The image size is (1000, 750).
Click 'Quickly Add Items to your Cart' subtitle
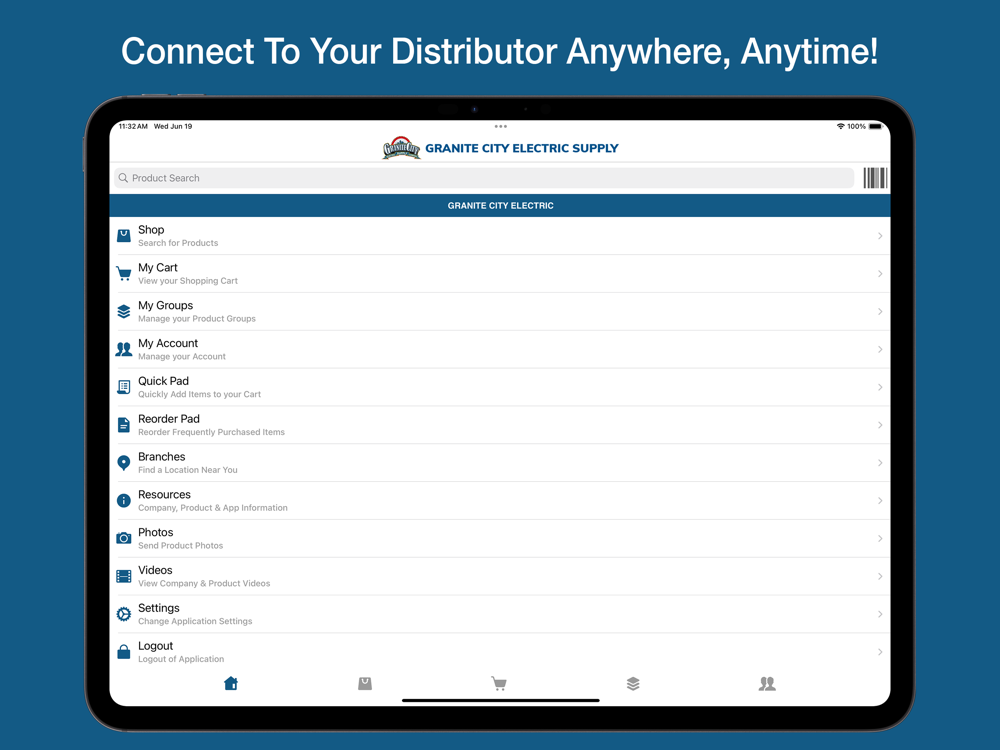click(199, 394)
